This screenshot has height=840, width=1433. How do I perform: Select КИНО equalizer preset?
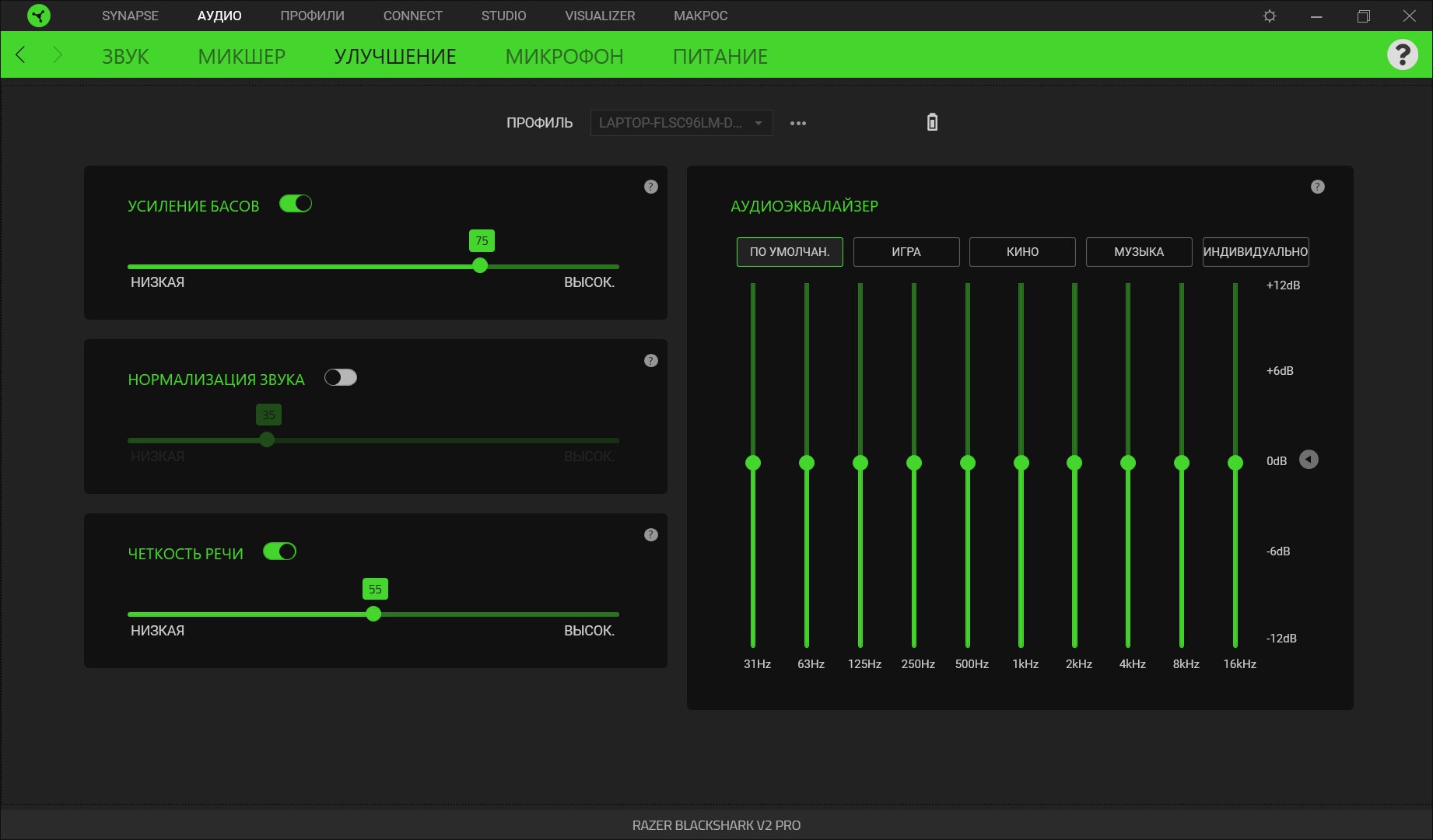[x=1022, y=252]
